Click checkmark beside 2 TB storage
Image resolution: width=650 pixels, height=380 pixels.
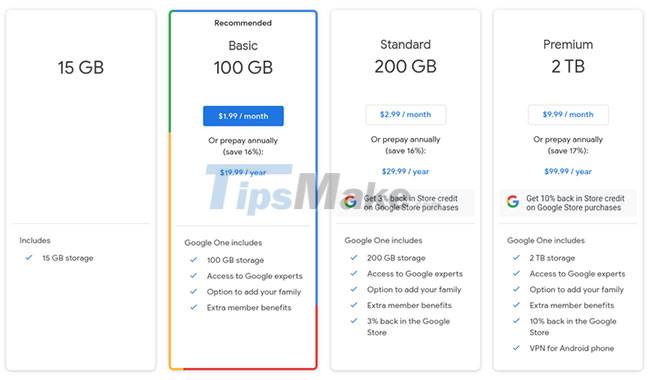[516, 258]
